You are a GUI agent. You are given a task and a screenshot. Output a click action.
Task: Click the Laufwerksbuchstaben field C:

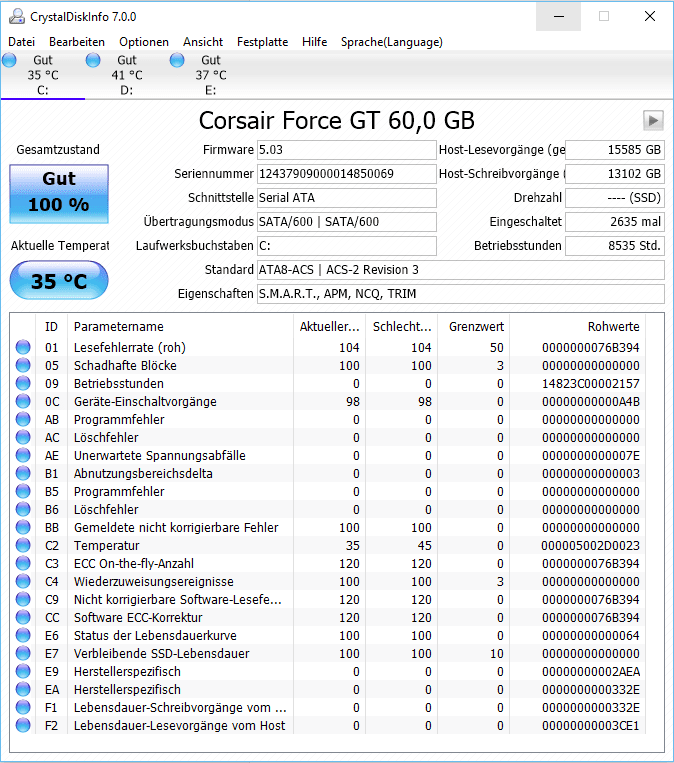(346, 246)
